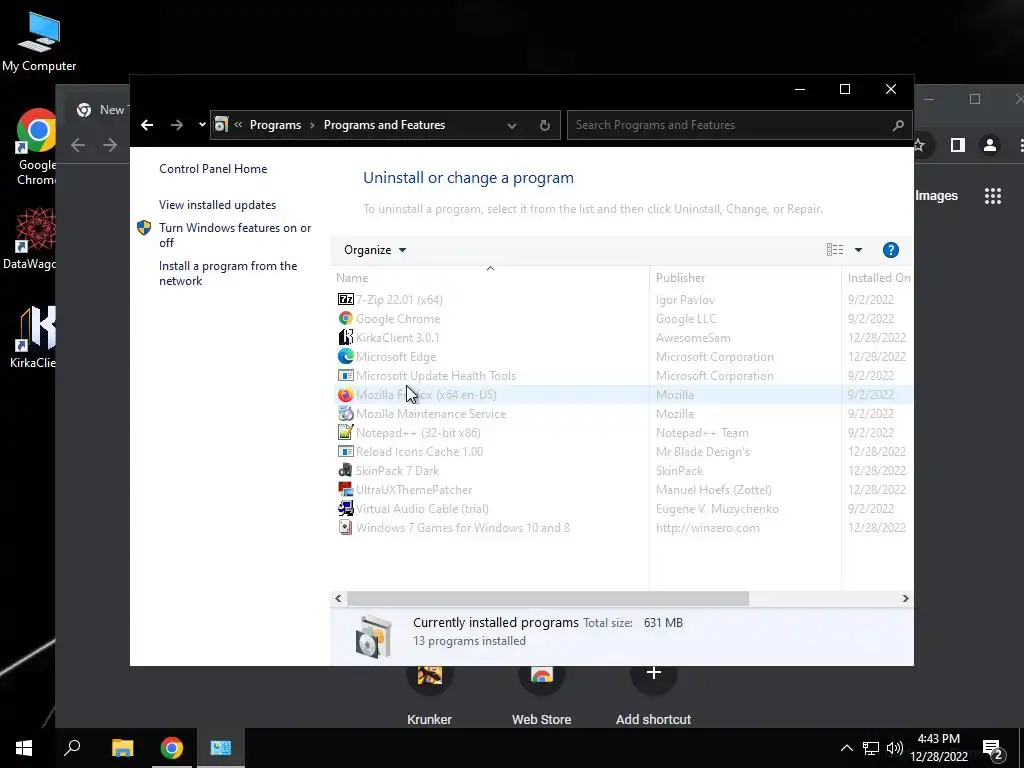Screen dimensions: 1024x768
Task: Click the Chrome taskbar icon
Action: point(172,748)
